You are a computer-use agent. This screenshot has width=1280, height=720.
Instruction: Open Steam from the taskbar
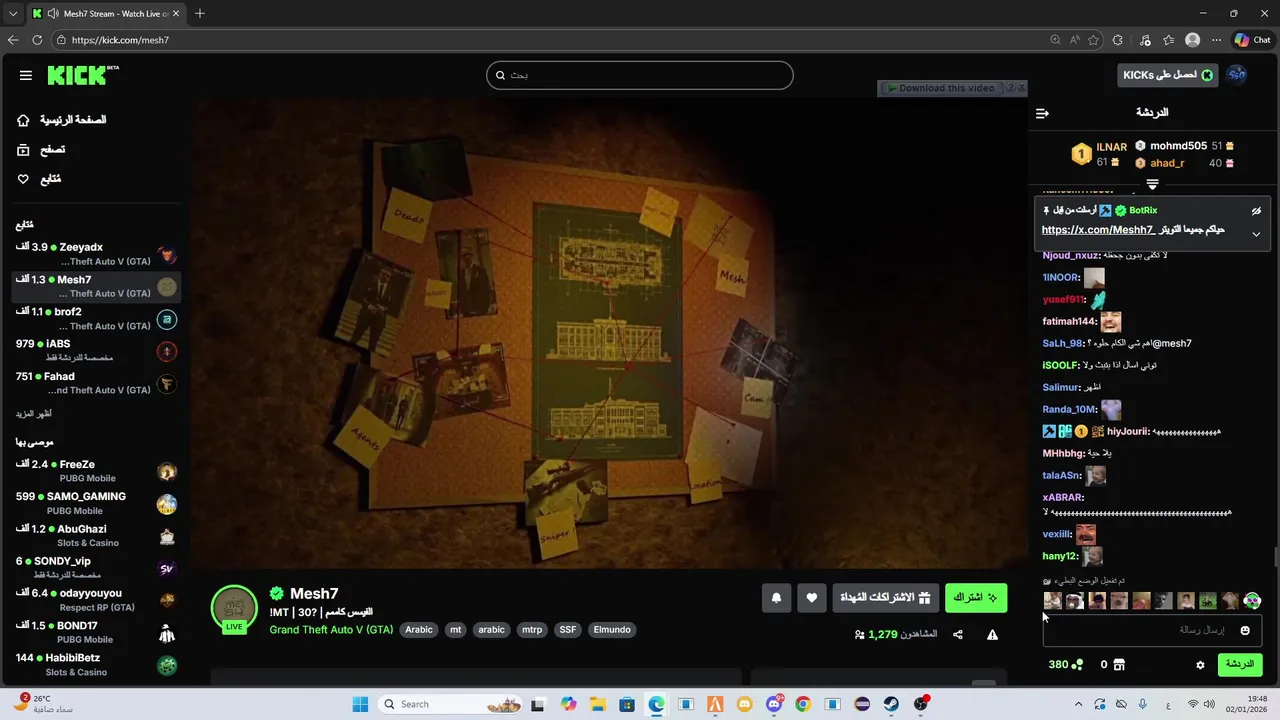pyautogui.click(x=892, y=704)
